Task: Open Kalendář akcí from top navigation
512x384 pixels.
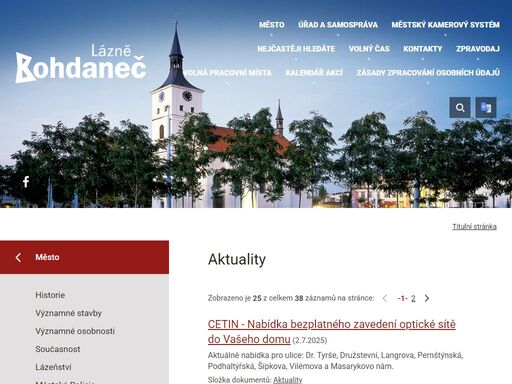Action: 314,73
